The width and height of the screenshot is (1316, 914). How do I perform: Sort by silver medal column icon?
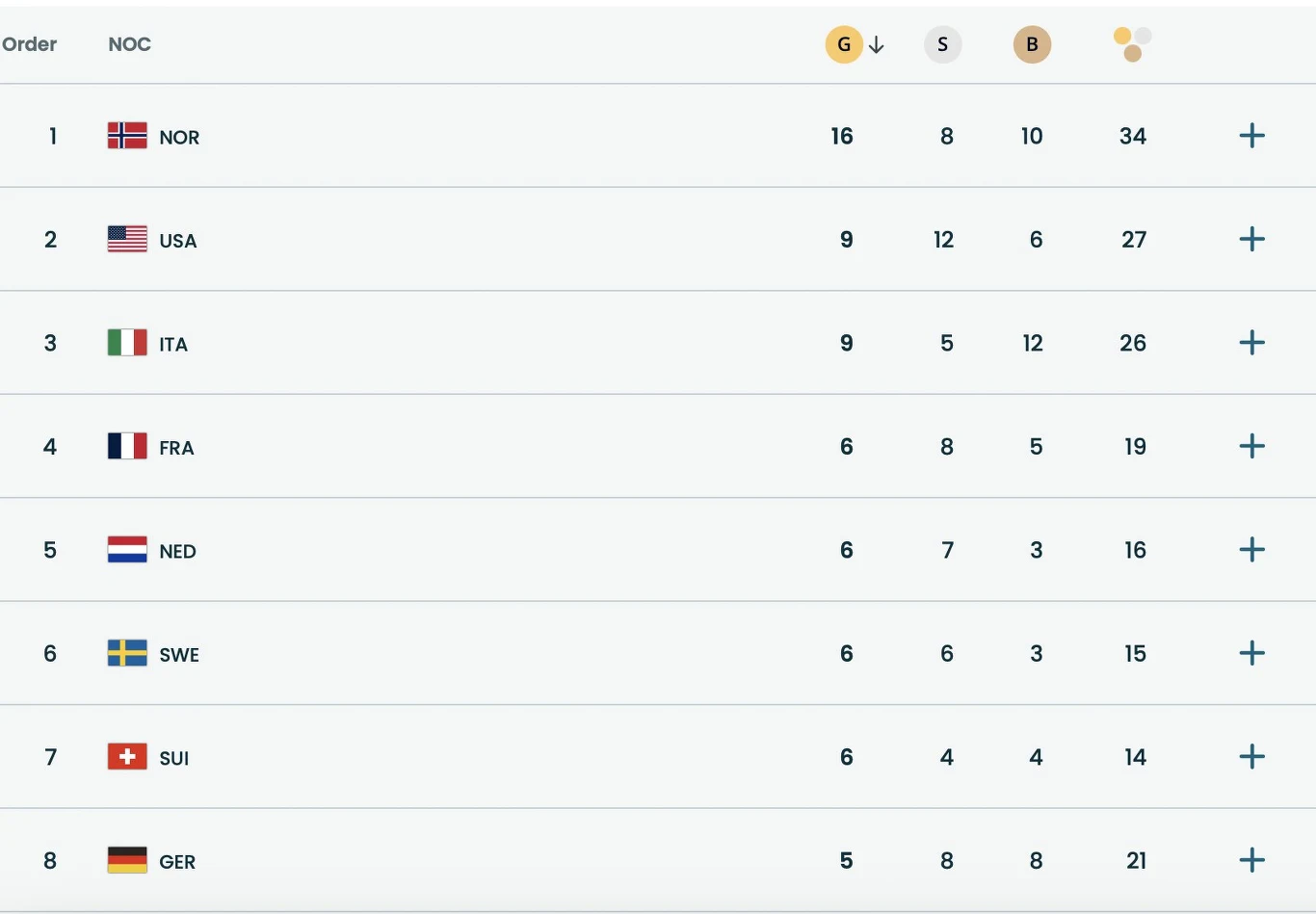(942, 44)
